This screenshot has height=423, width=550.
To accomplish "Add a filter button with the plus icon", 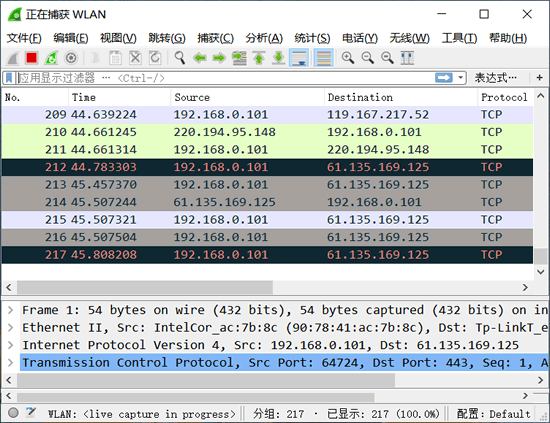I will [x=539, y=78].
